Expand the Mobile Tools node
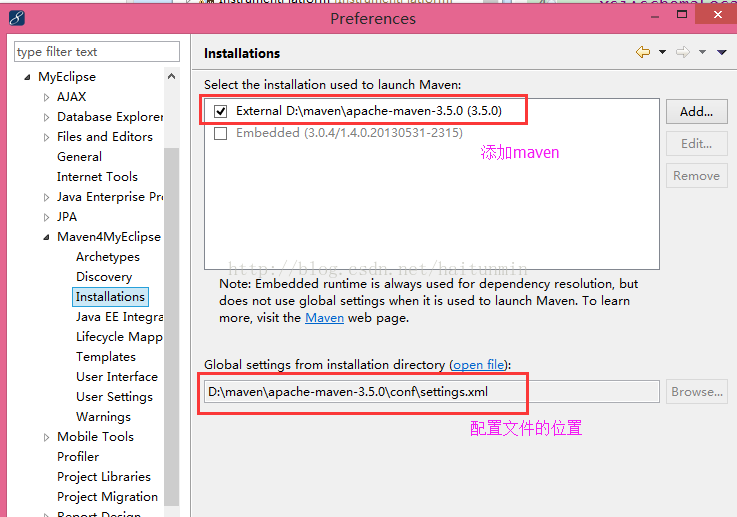 tap(46, 437)
